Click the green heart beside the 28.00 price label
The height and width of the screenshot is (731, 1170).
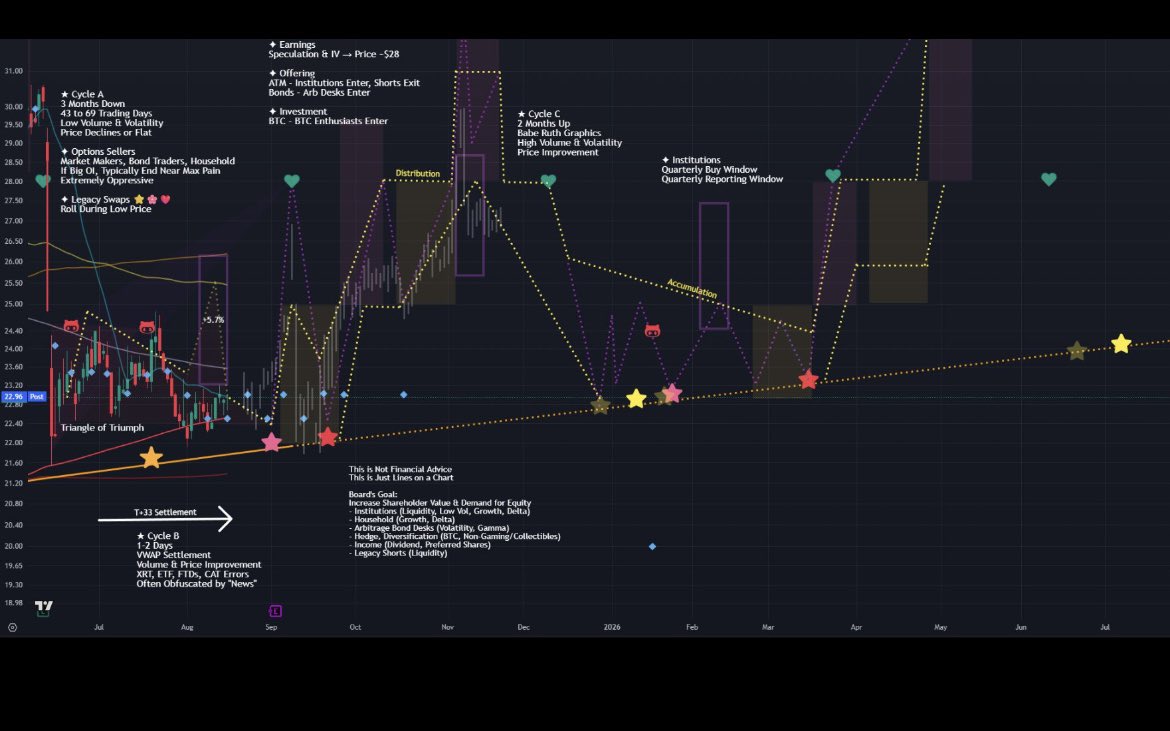pyautogui.click(x=43, y=181)
